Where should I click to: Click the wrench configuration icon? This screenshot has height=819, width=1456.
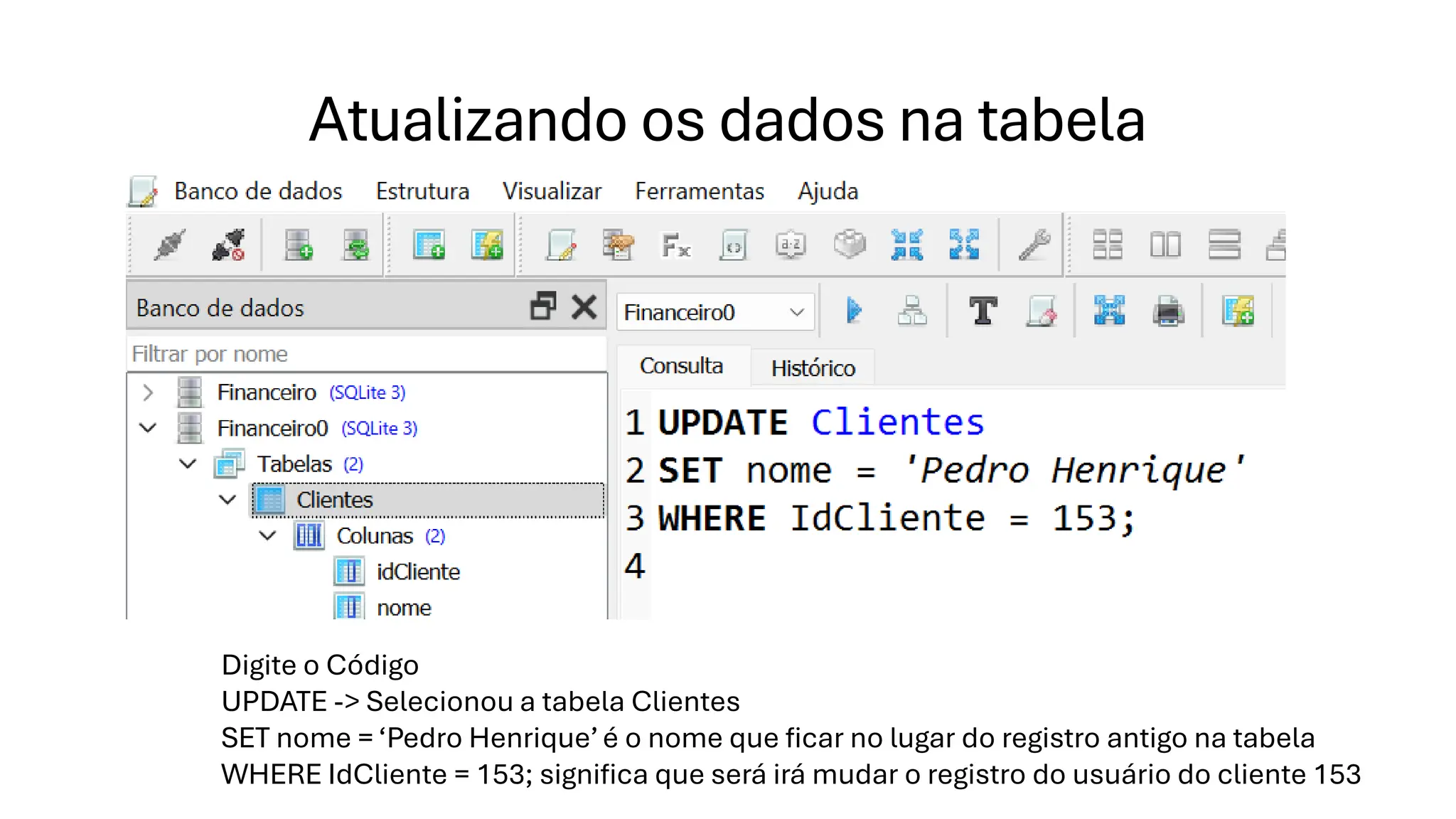coord(1034,245)
